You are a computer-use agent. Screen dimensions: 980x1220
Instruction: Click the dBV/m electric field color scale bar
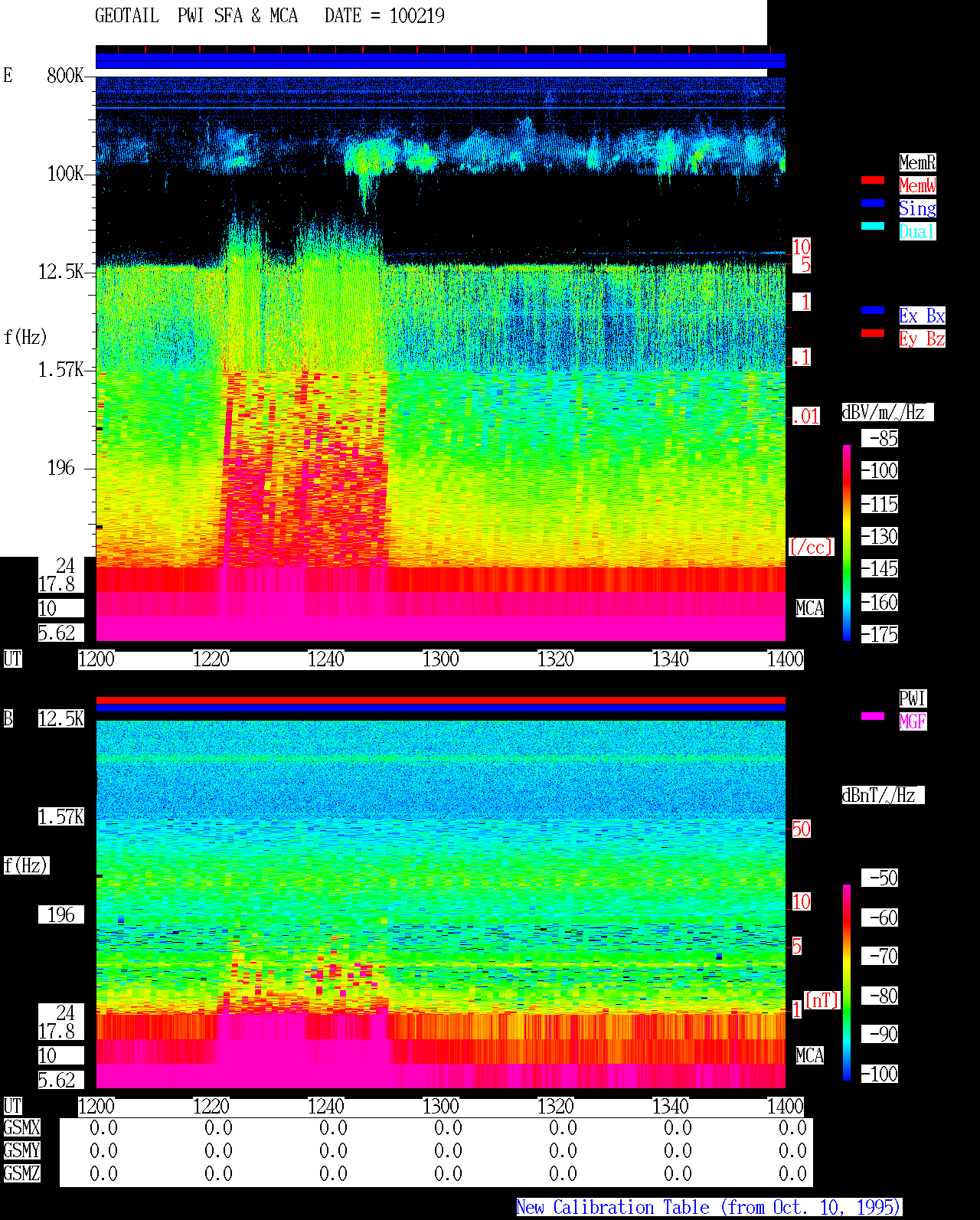pyautogui.click(x=847, y=542)
